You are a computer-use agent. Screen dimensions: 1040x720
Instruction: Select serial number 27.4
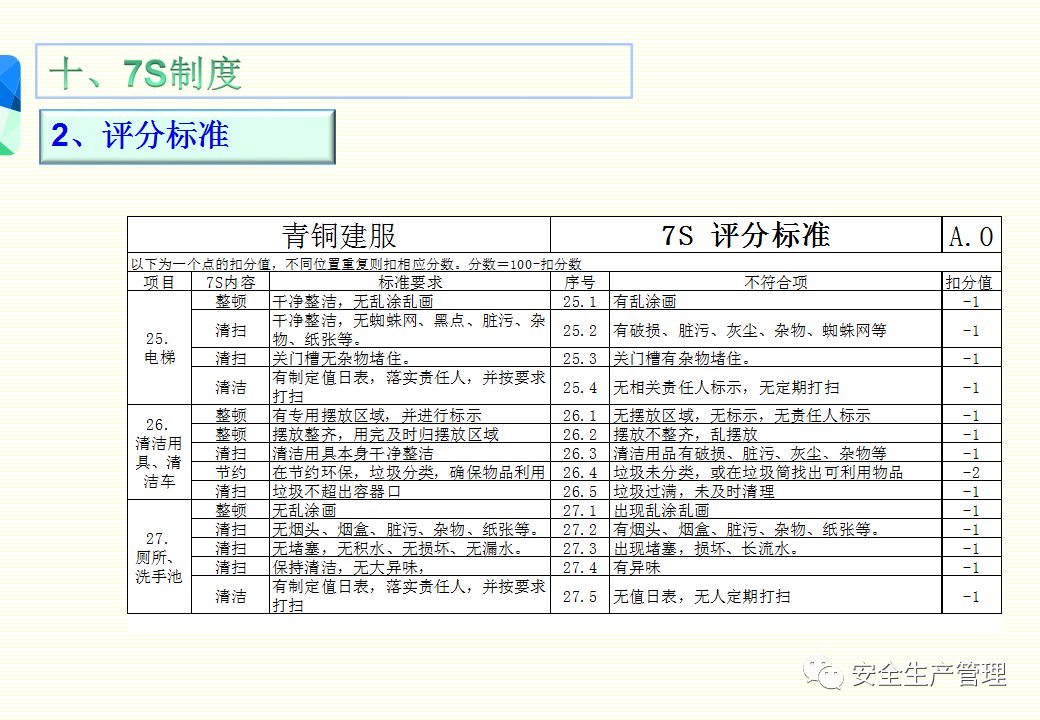tap(580, 567)
